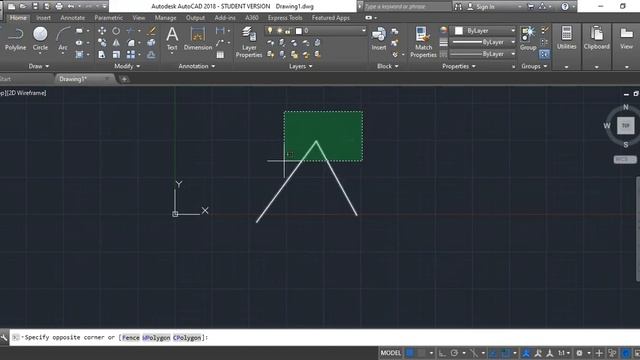Switch to the Insert ribbon tab
This screenshot has height=360, width=640.
coord(43,18)
